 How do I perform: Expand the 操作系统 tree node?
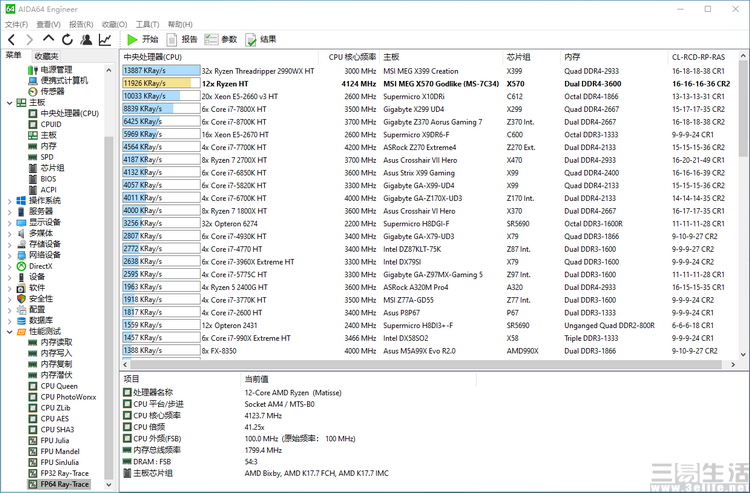[9, 200]
